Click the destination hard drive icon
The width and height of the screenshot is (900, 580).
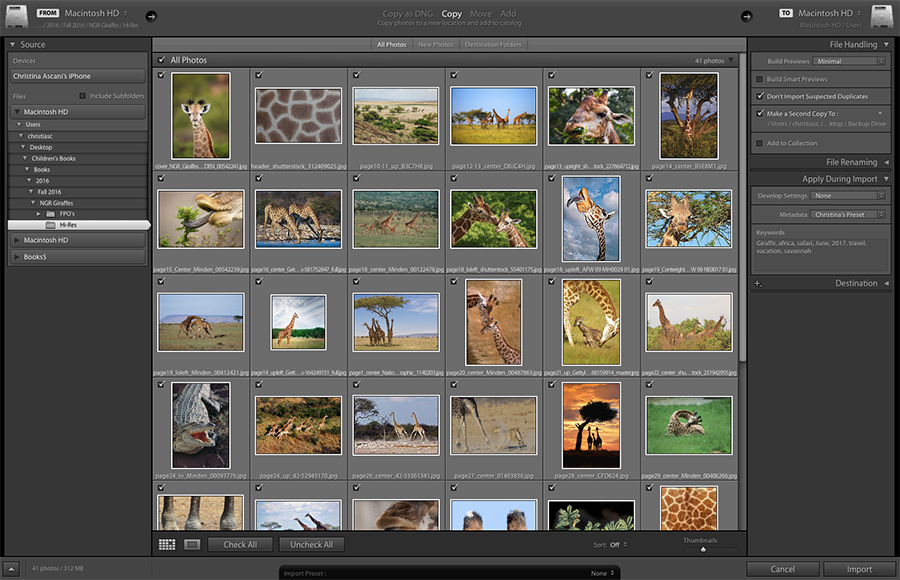click(882, 17)
